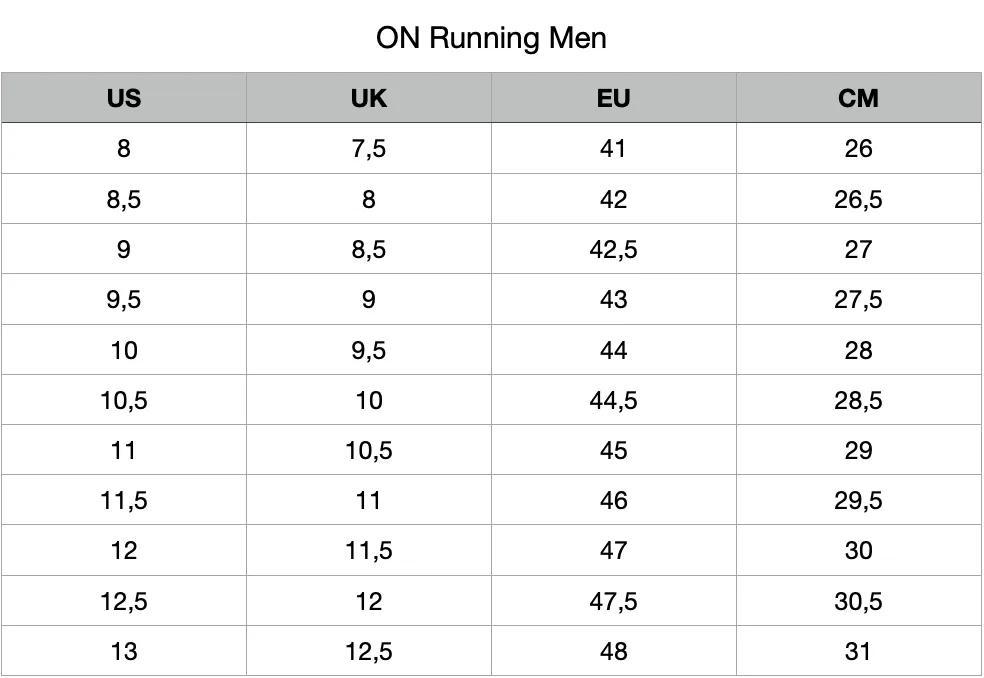Screen dimensions: 984x678
Task: Click the EU column header
Action: pos(613,98)
